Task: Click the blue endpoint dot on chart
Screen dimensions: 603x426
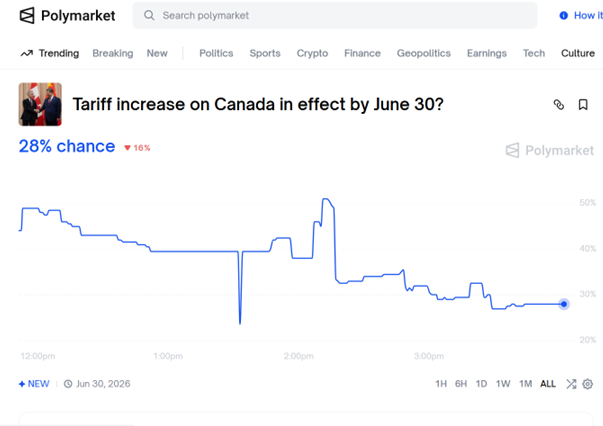Action: (564, 303)
